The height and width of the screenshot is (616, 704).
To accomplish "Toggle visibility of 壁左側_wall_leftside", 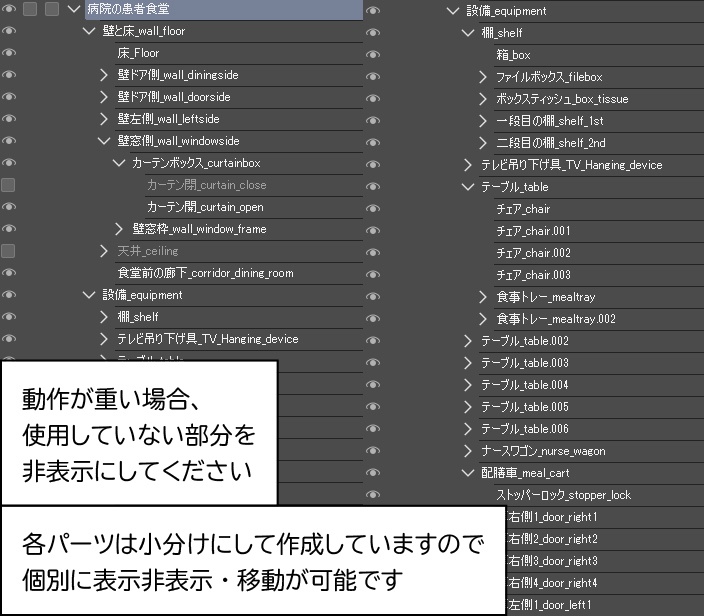I will pyautogui.click(x=9, y=119).
